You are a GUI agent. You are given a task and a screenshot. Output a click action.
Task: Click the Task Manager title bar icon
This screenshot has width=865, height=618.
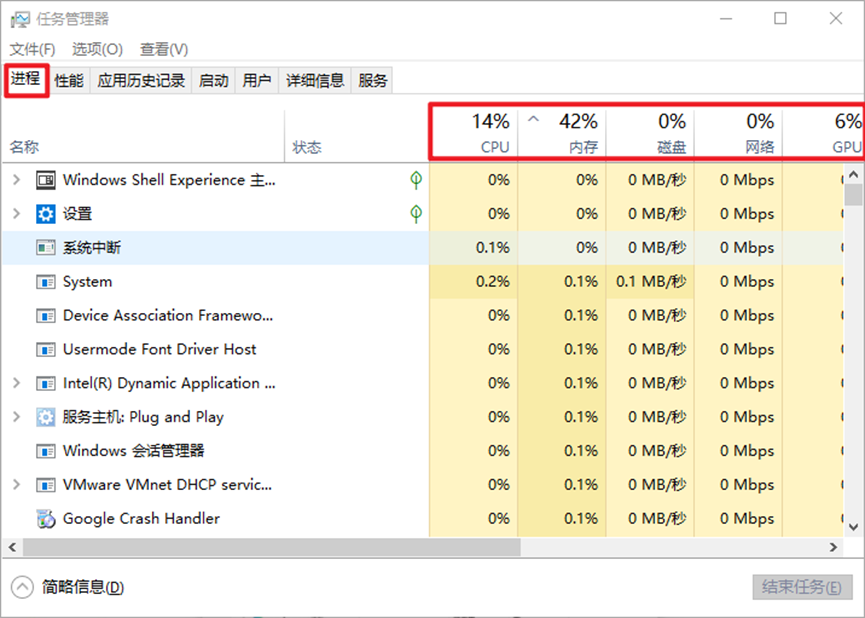19,19
